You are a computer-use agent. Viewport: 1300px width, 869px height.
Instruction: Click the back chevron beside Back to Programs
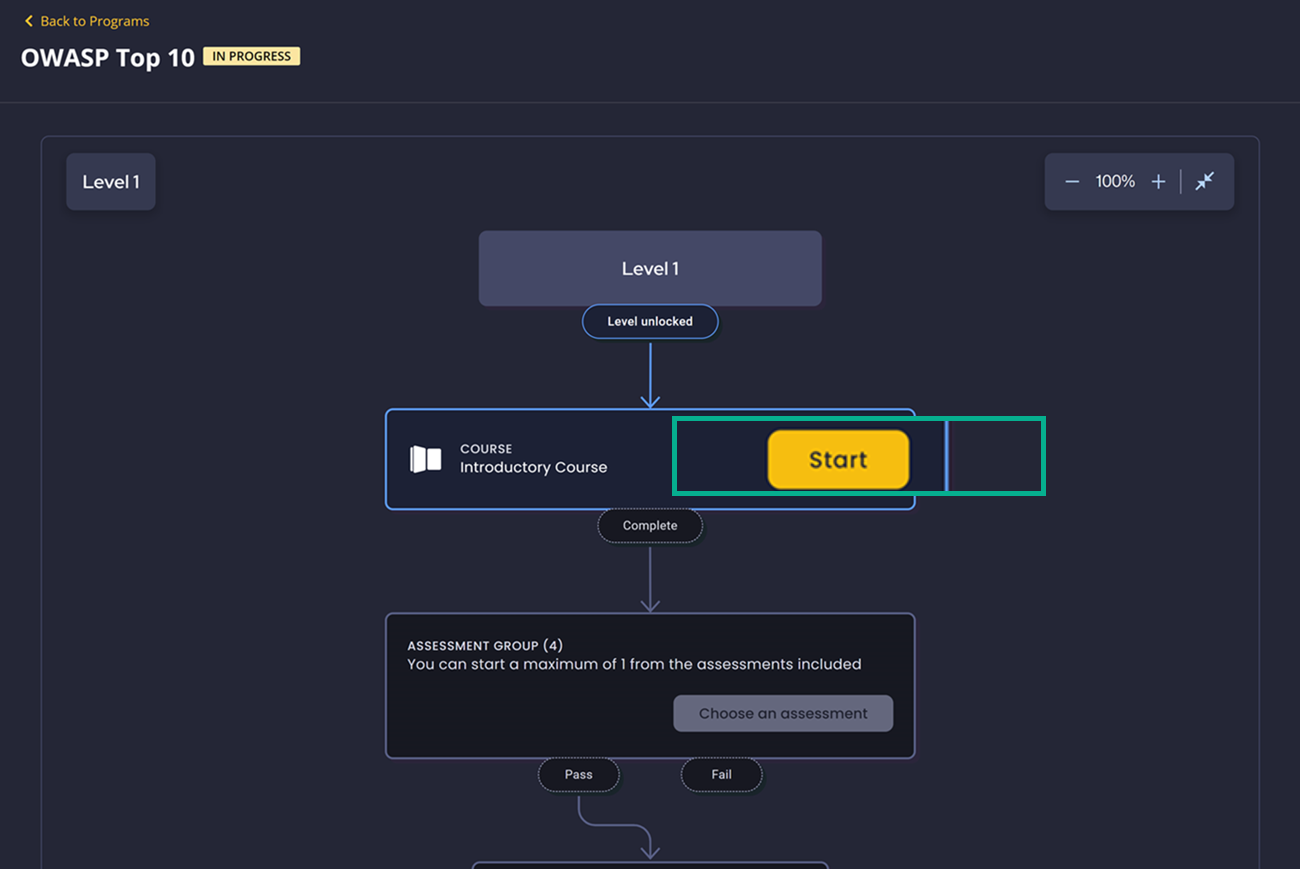pyautogui.click(x=29, y=21)
